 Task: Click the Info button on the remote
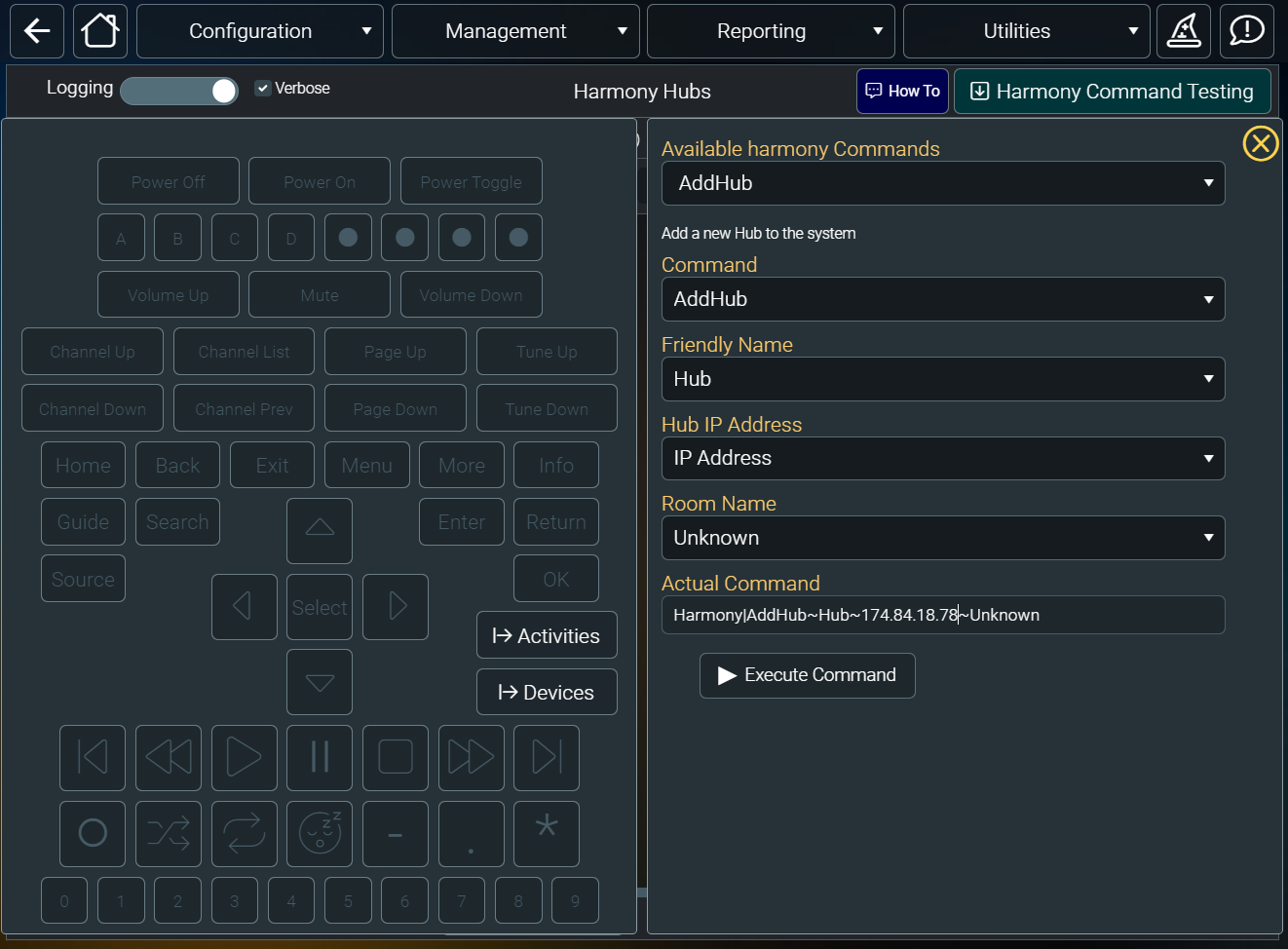coord(556,465)
